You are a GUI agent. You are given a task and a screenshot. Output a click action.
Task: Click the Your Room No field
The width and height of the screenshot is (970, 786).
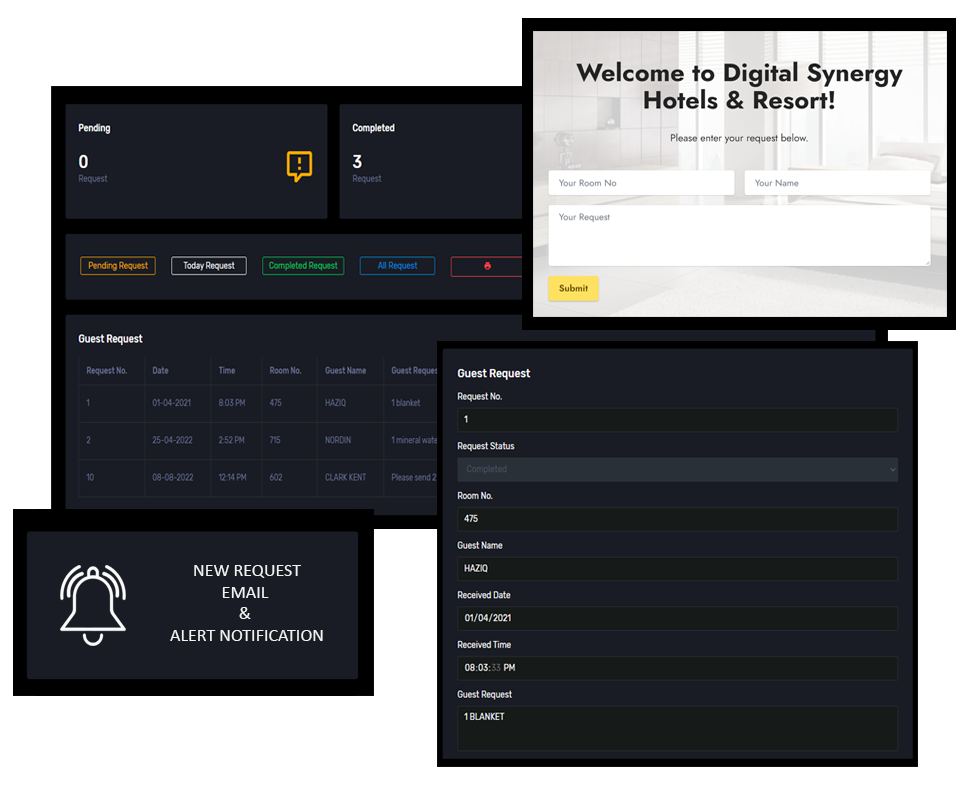641,183
